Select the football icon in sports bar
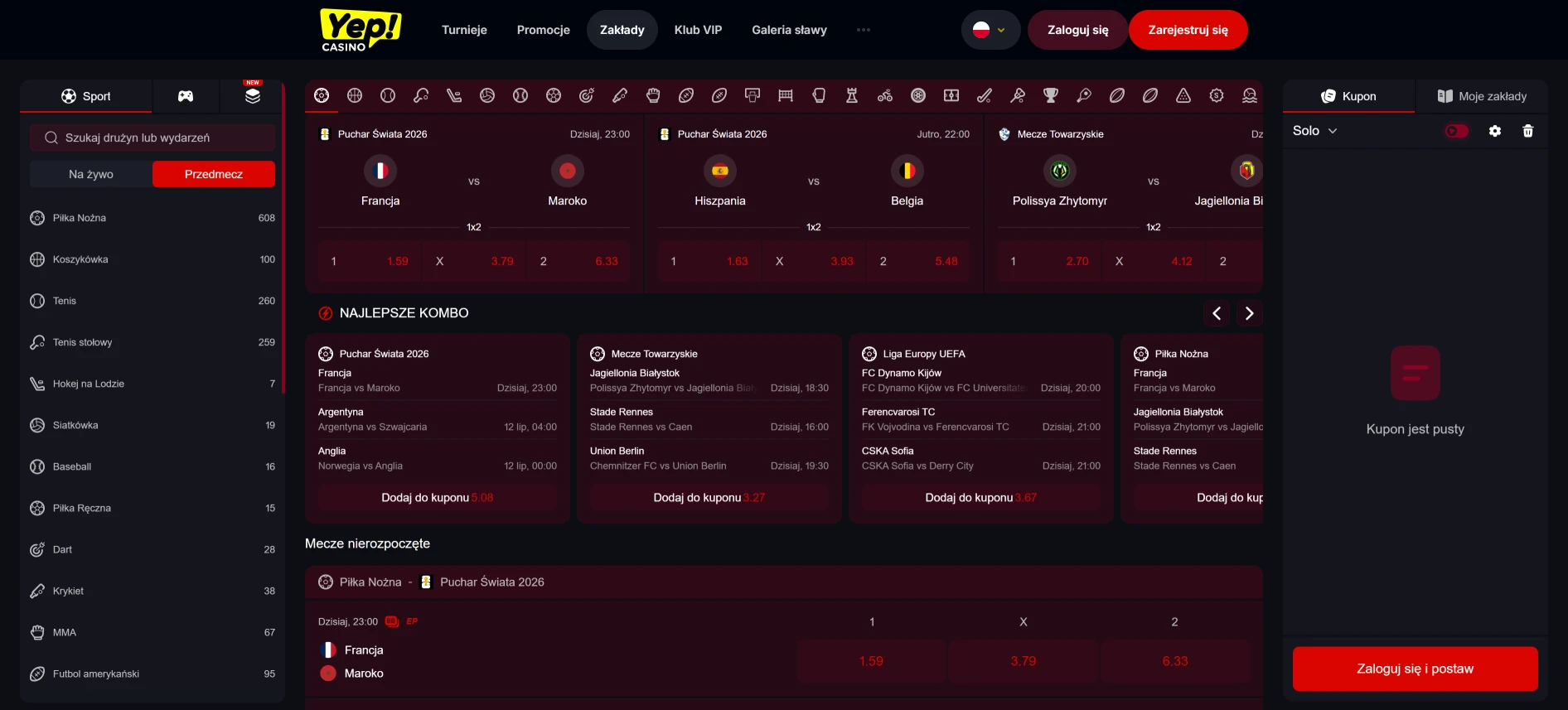 [x=322, y=95]
